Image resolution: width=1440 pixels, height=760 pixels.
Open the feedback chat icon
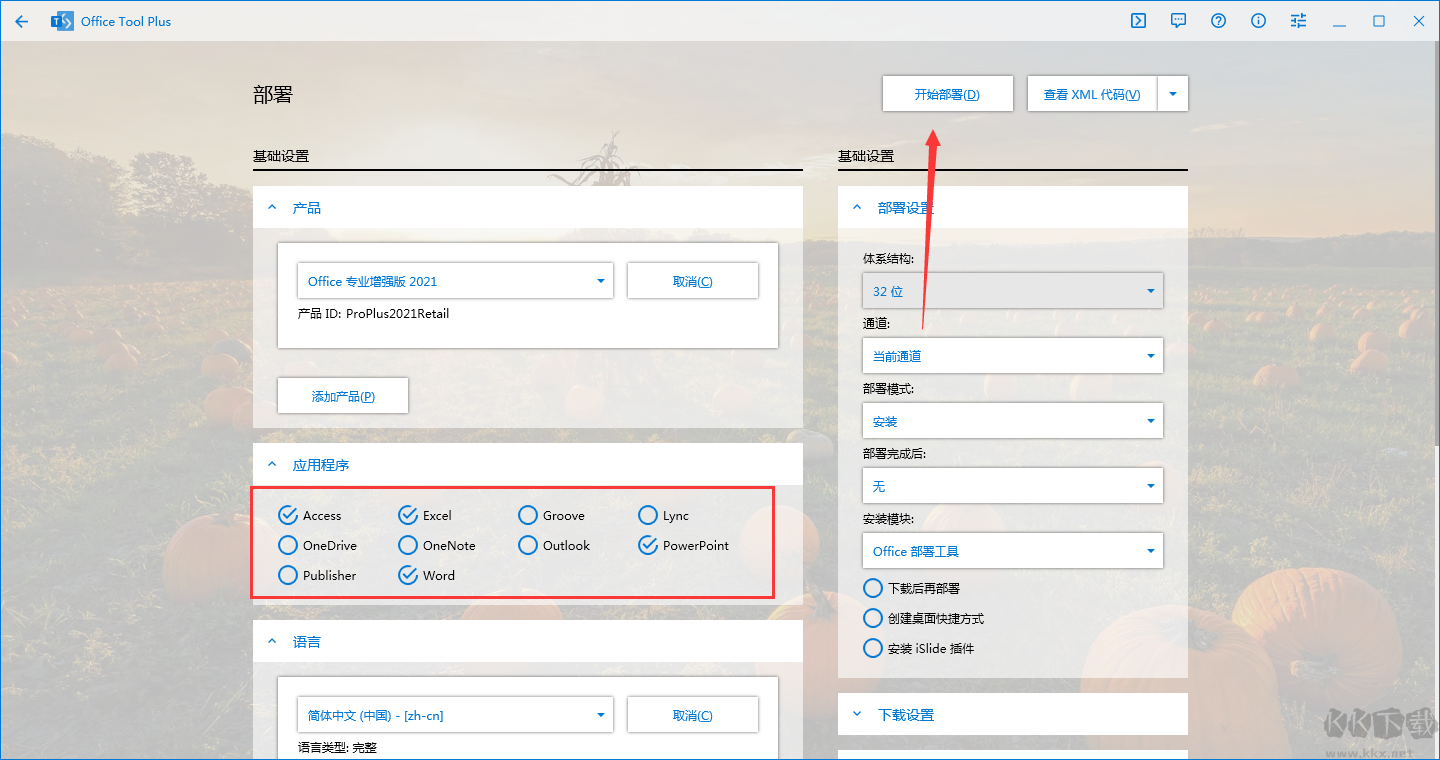[1178, 20]
